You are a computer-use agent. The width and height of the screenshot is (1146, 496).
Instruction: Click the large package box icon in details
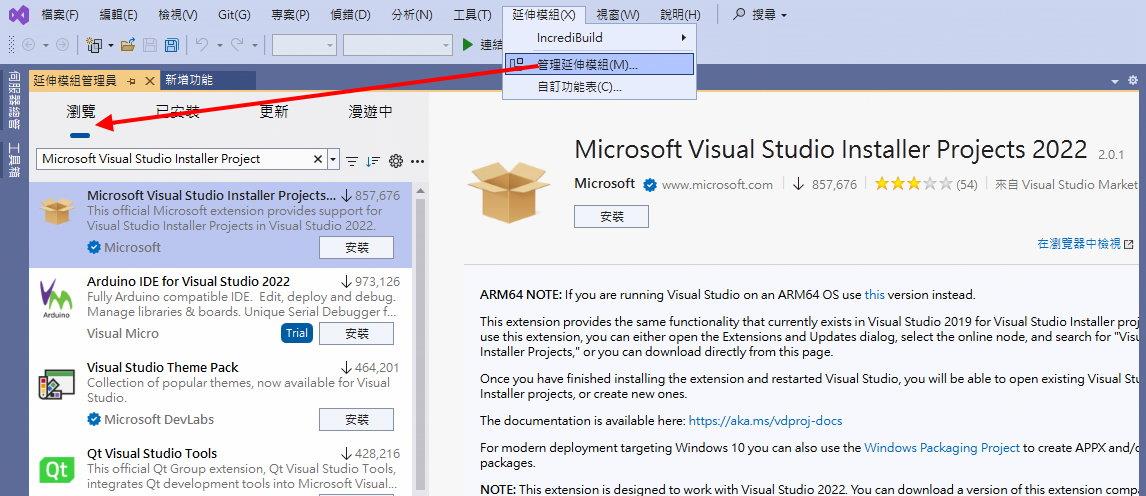(x=509, y=192)
